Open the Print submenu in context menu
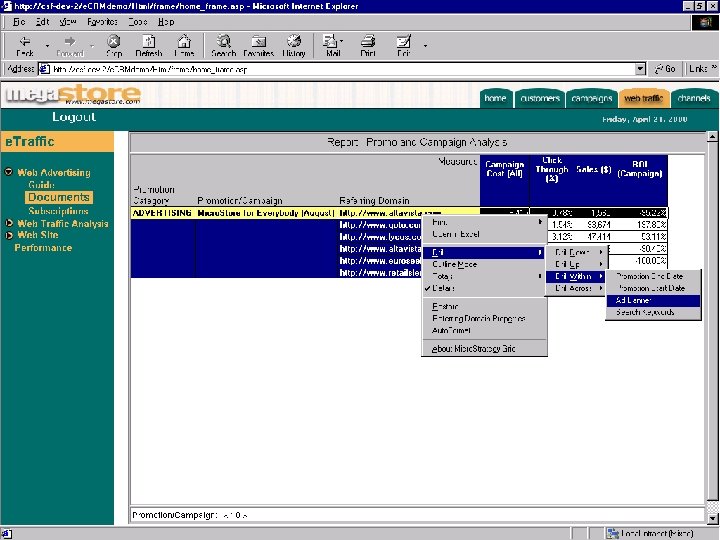The height and width of the screenshot is (540, 720). coord(484,222)
